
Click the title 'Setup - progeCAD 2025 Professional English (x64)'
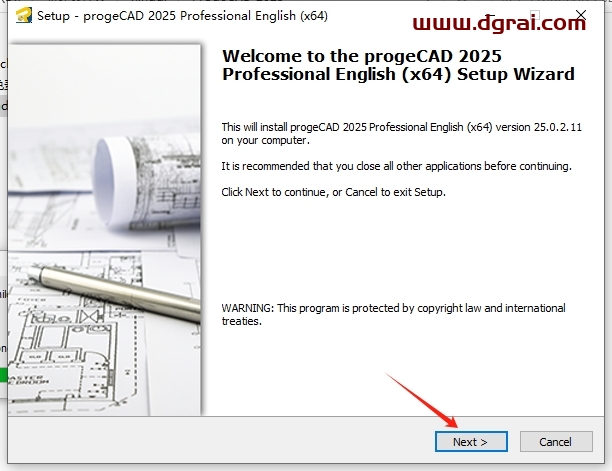pyautogui.click(x=182, y=16)
